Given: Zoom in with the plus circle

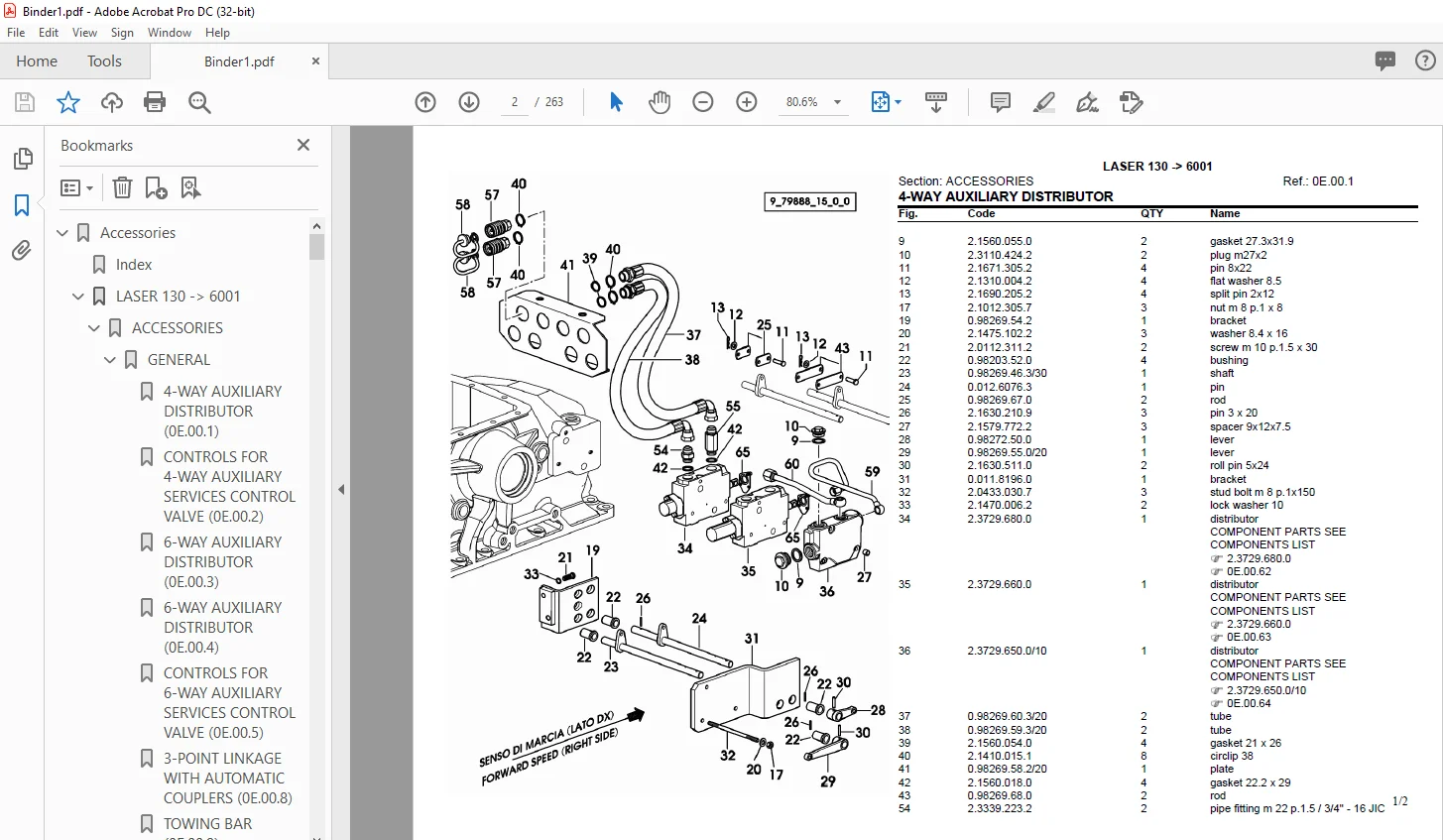Looking at the screenshot, I should click(x=747, y=102).
